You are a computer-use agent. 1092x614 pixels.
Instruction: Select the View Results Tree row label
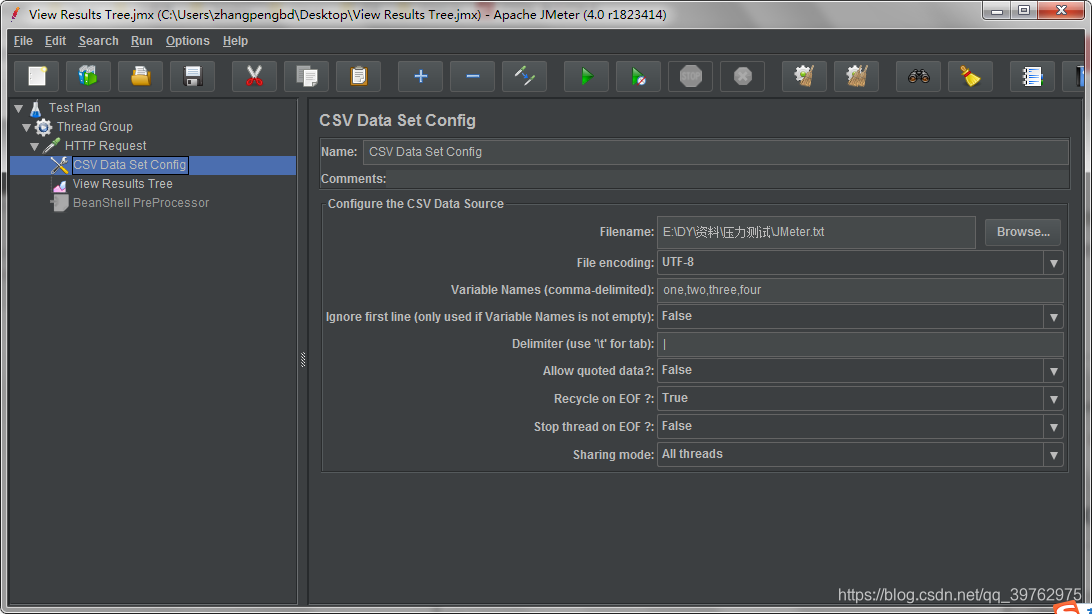click(x=123, y=184)
